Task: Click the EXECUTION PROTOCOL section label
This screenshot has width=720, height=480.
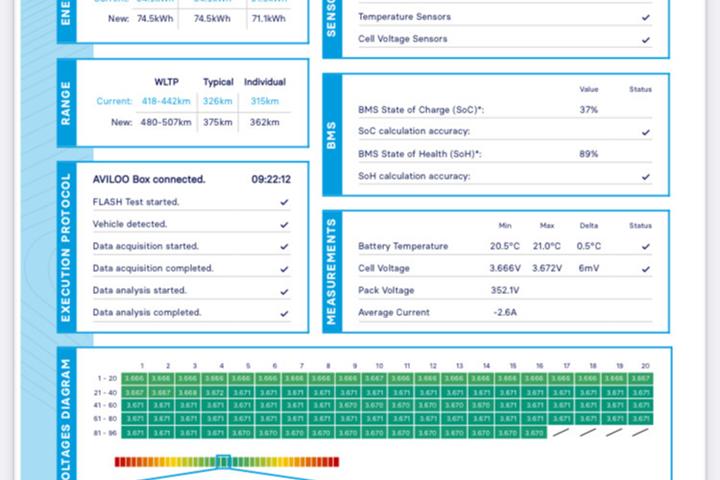Action: (x=66, y=247)
